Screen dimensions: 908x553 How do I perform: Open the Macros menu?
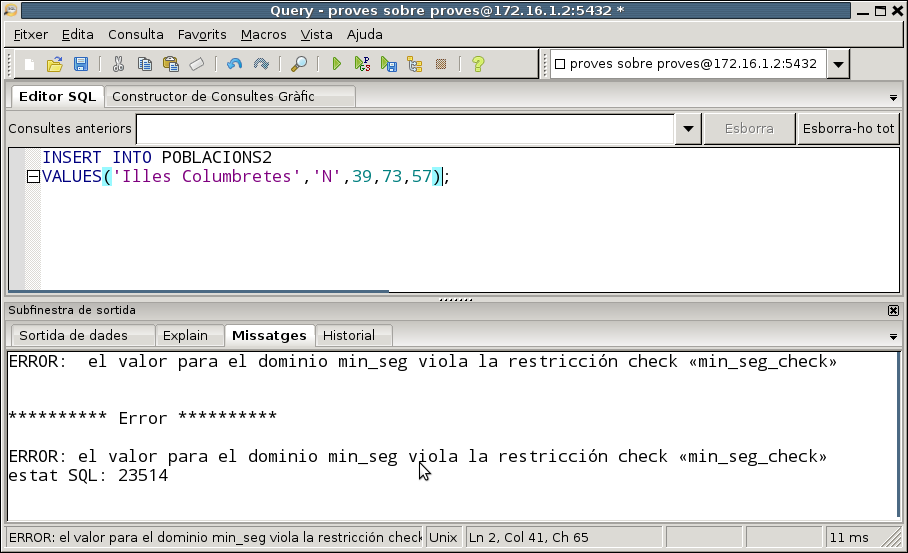pyautogui.click(x=263, y=34)
